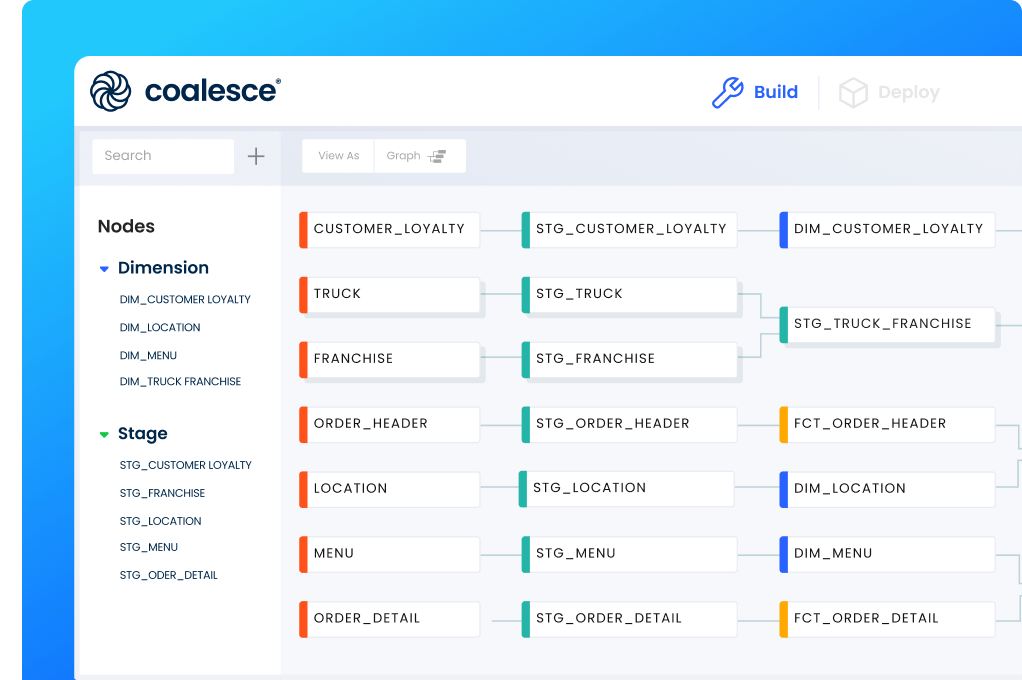Select DIM_LOCATION in the sidebar list

[x=160, y=327]
